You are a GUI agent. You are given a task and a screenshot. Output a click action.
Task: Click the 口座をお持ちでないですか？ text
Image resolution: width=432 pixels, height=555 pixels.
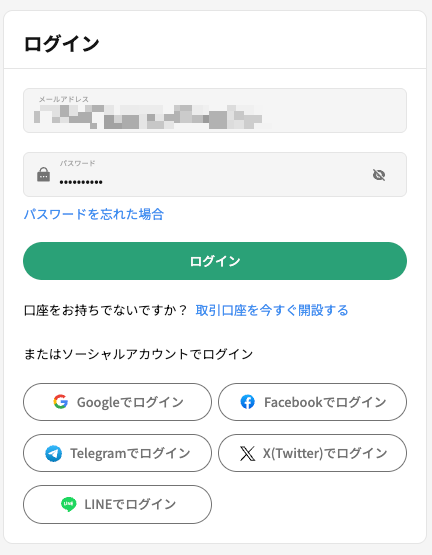click(x=105, y=310)
